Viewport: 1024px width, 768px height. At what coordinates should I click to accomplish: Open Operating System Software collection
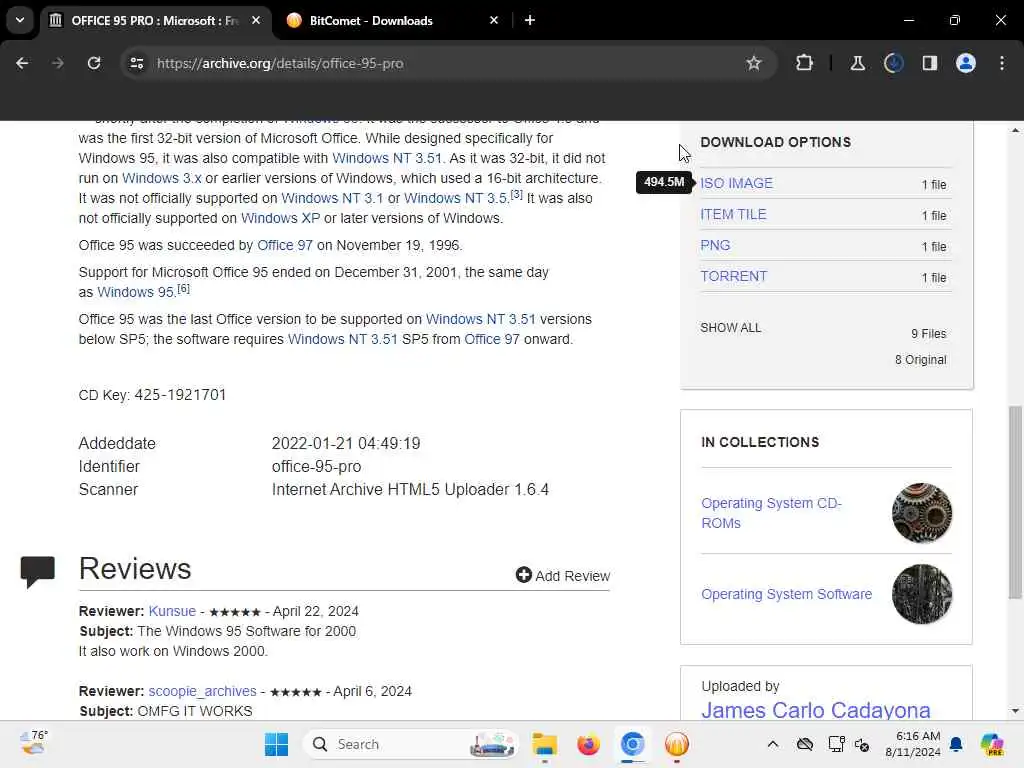(x=786, y=594)
